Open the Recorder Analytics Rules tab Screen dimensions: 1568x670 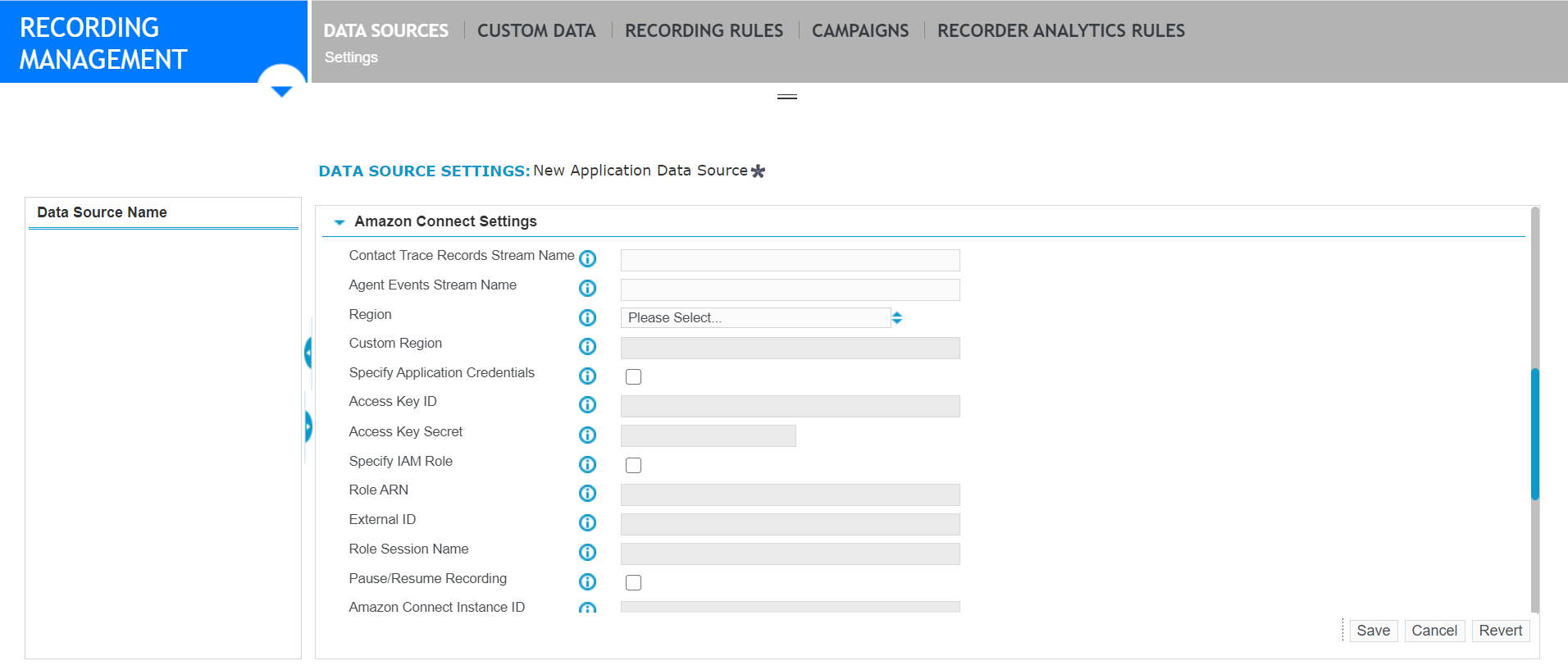coord(1061,30)
